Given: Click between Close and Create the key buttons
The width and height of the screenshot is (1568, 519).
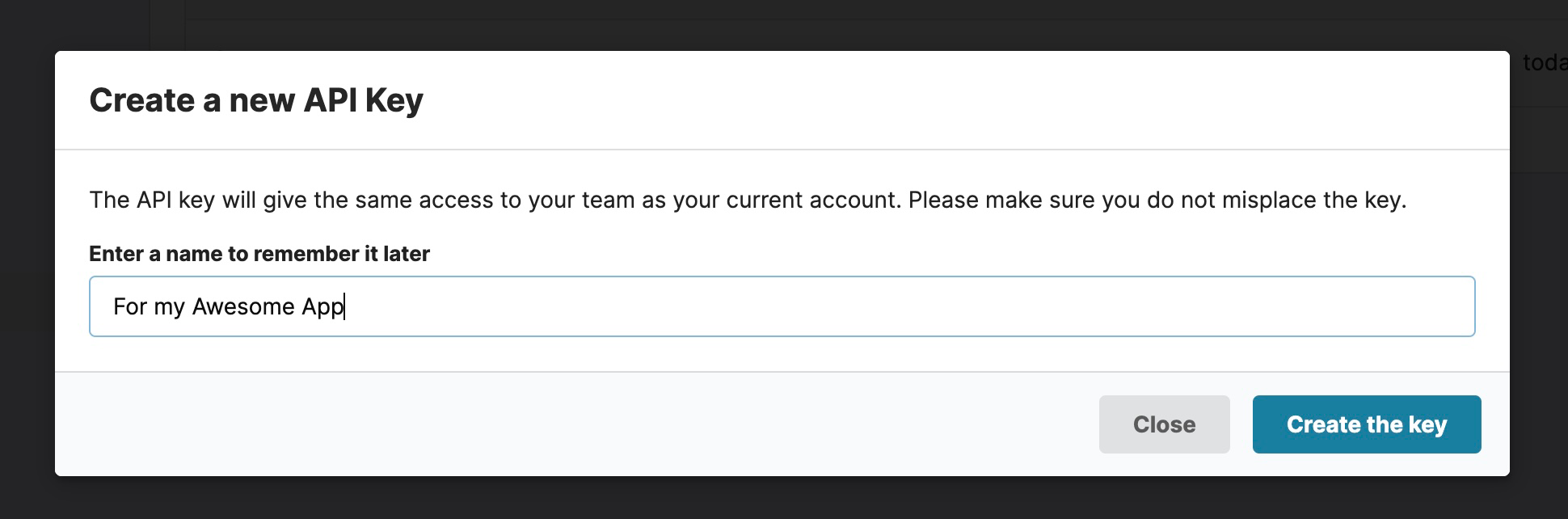Looking at the screenshot, I should coord(1240,424).
